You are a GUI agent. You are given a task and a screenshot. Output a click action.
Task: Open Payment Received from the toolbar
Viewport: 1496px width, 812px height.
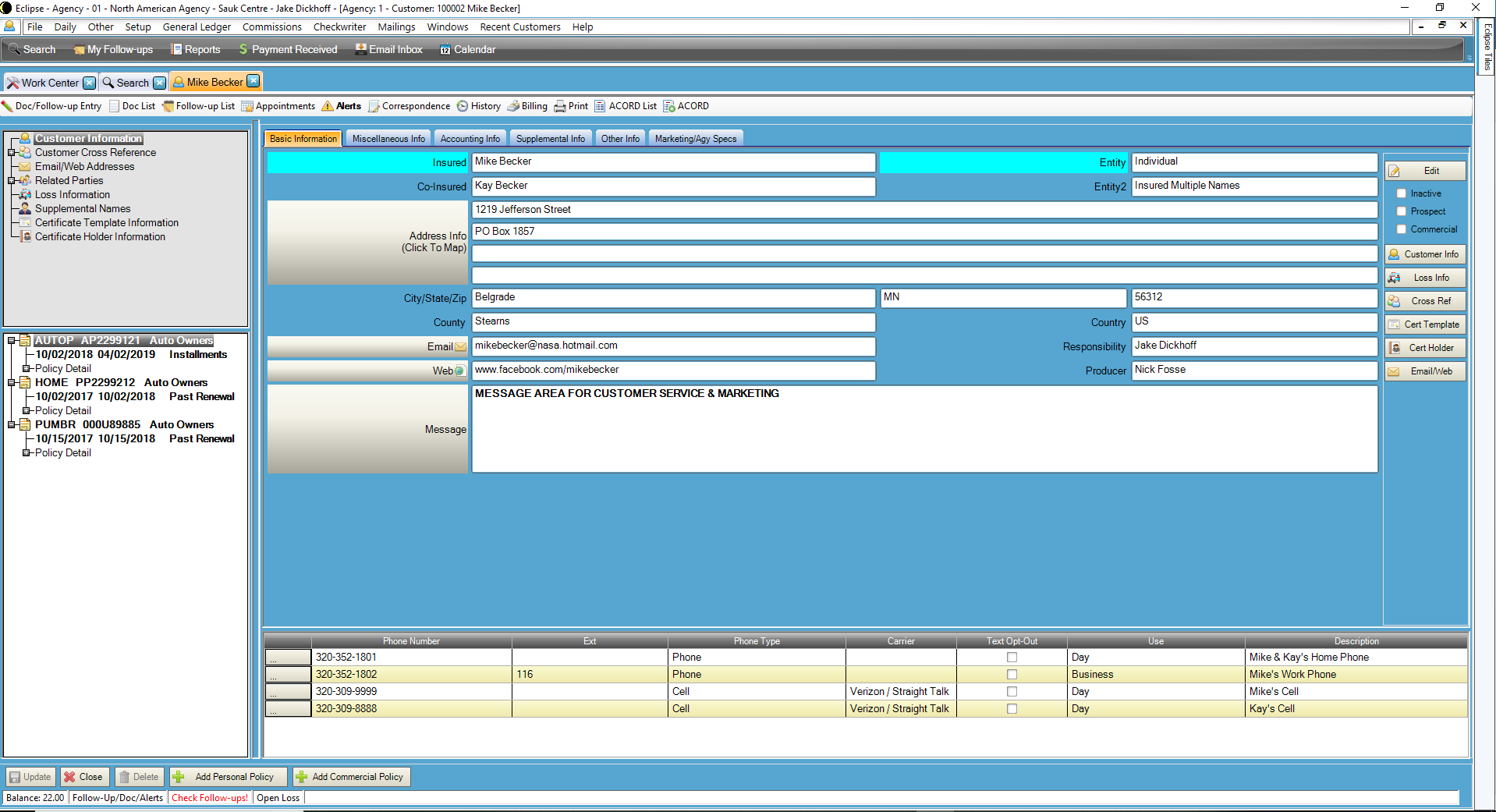click(288, 49)
